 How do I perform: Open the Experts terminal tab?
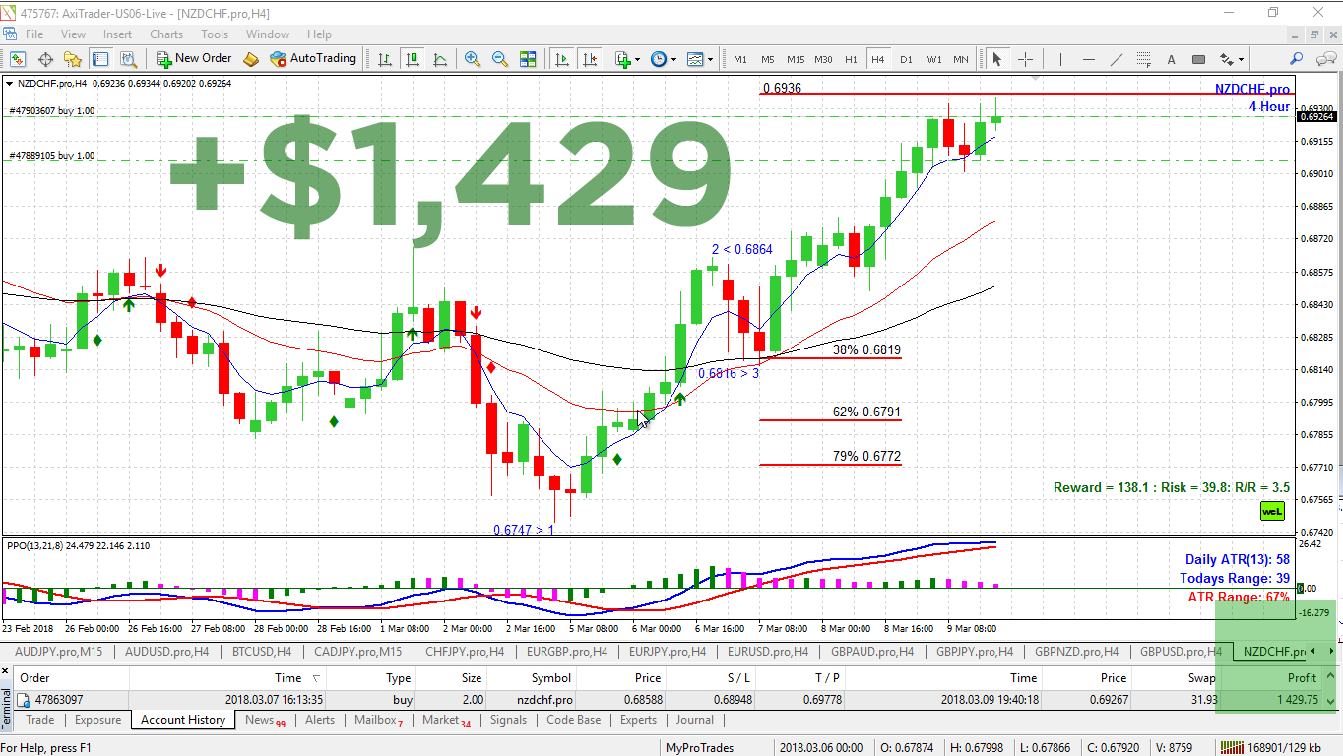point(638,720)
